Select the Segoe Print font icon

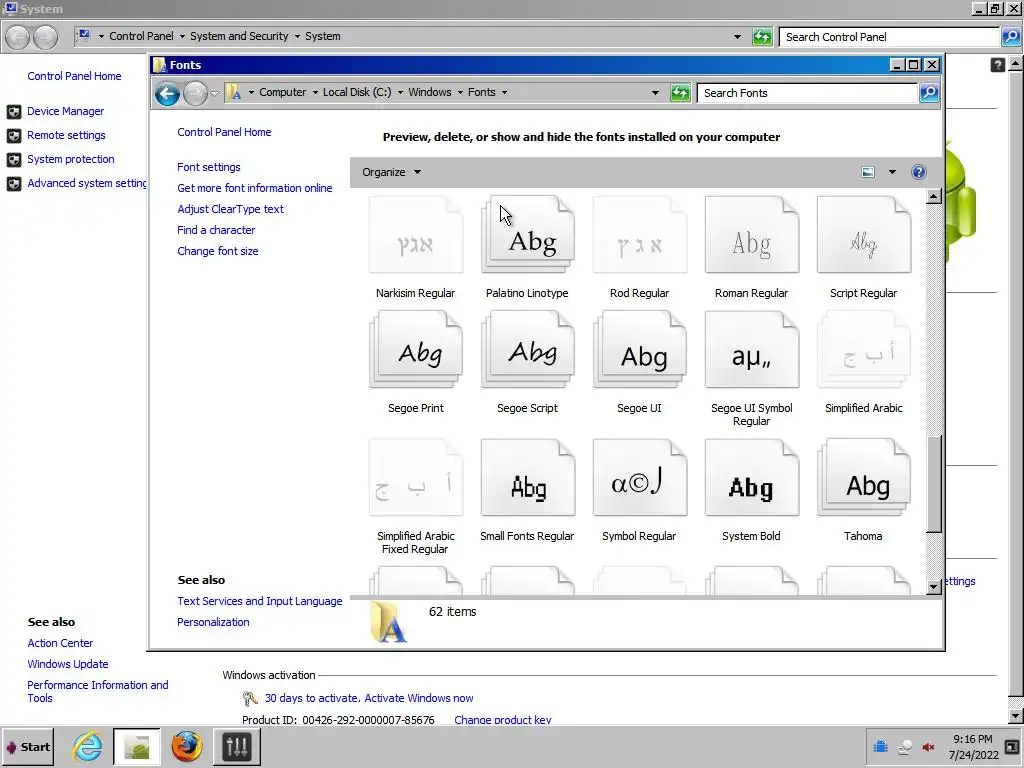416,350
